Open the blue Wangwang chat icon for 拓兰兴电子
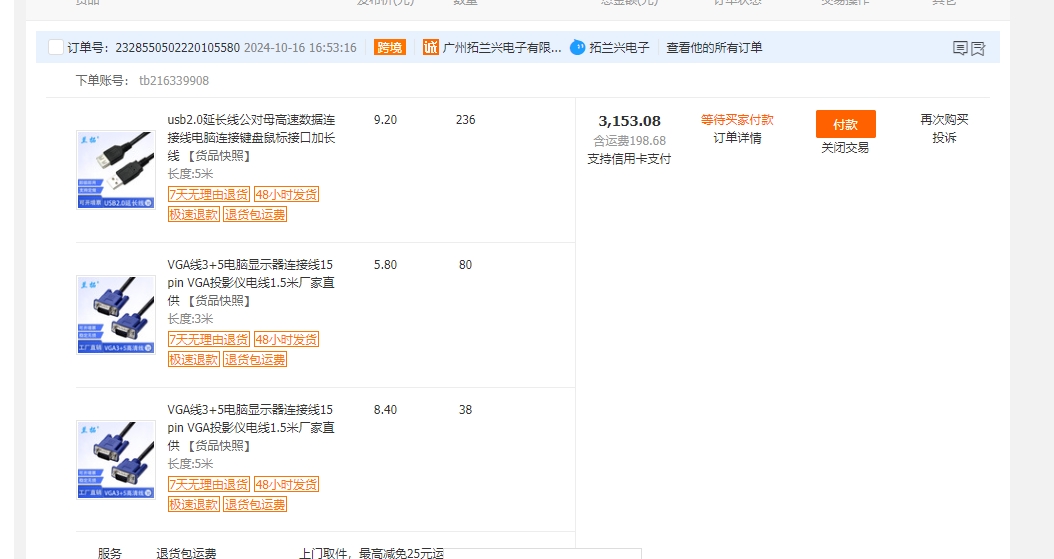The width and height of the screenshot is (1054, 559). 578,47
